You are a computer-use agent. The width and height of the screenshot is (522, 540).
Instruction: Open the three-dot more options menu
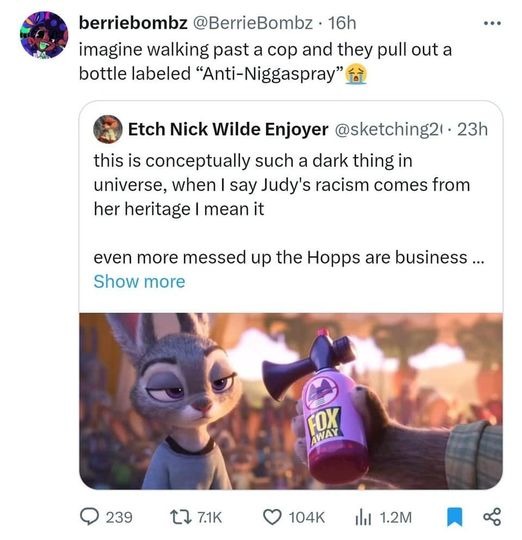(x=492, y=23)
